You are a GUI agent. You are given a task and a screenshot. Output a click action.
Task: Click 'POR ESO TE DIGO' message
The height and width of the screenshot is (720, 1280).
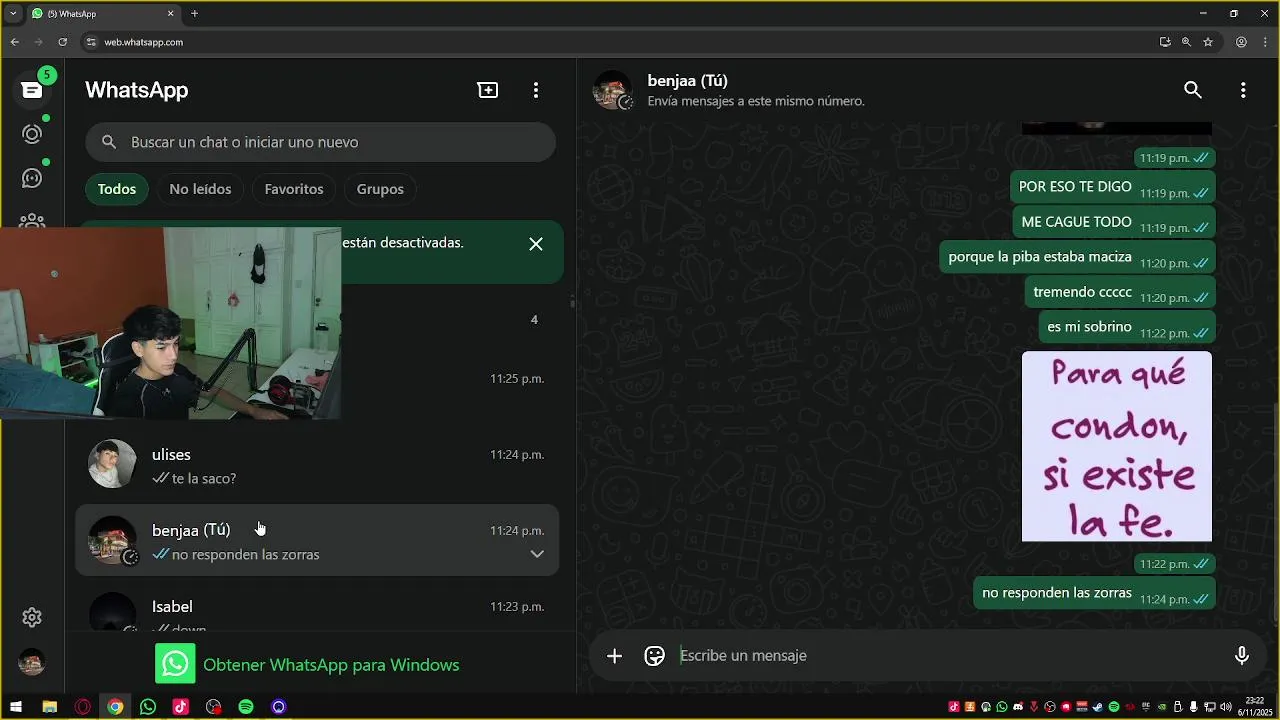pyautogui.click(x=1112, y=188)
